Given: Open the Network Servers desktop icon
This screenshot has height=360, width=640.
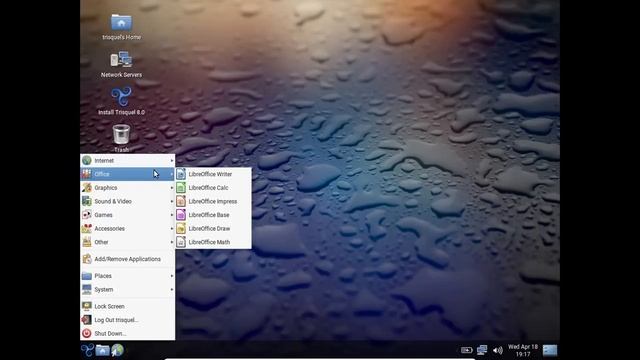Looking at the screenshot, I should [121, 64].
